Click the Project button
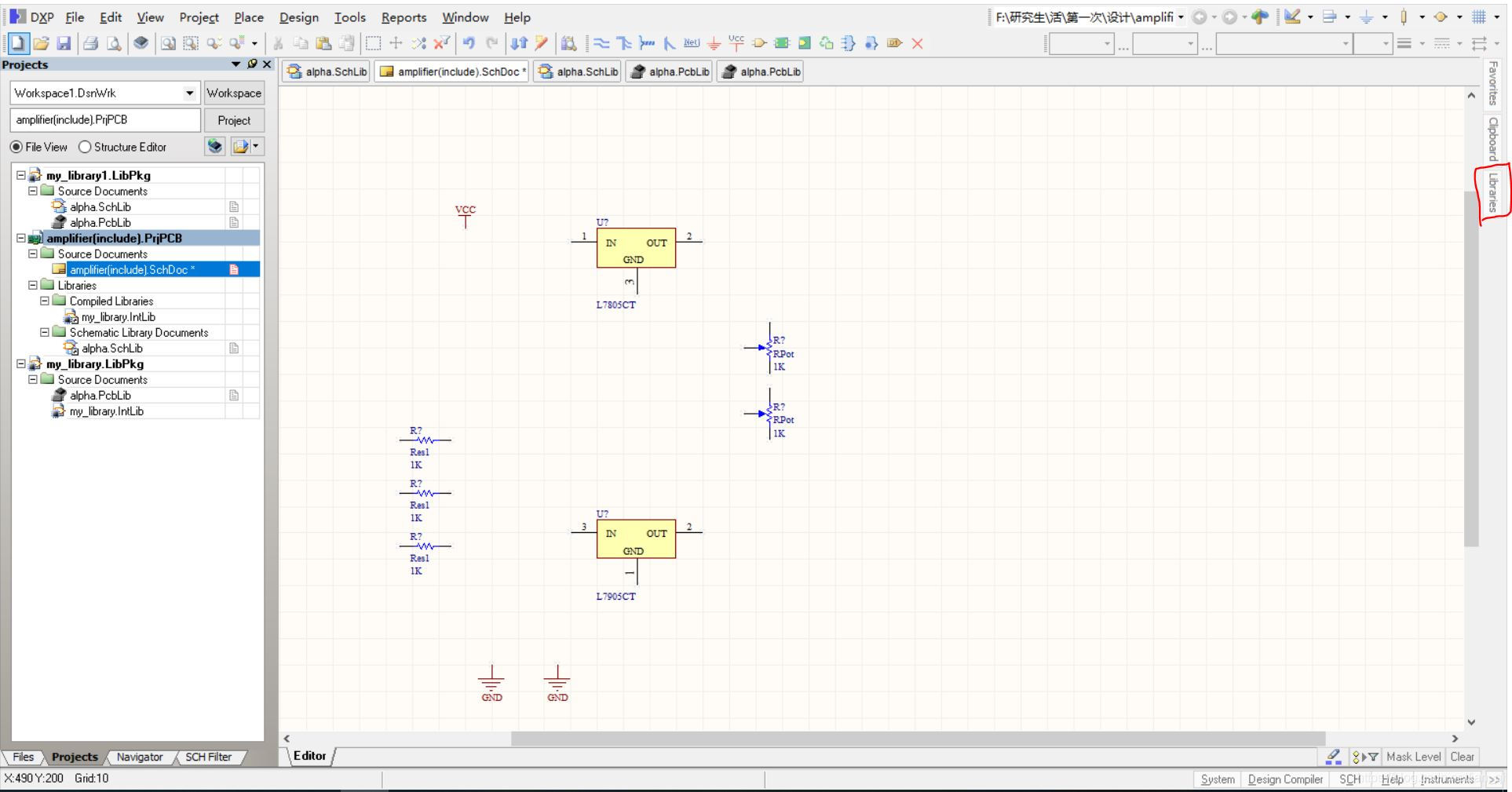1512x792 pixels. (x=234, y=120)
